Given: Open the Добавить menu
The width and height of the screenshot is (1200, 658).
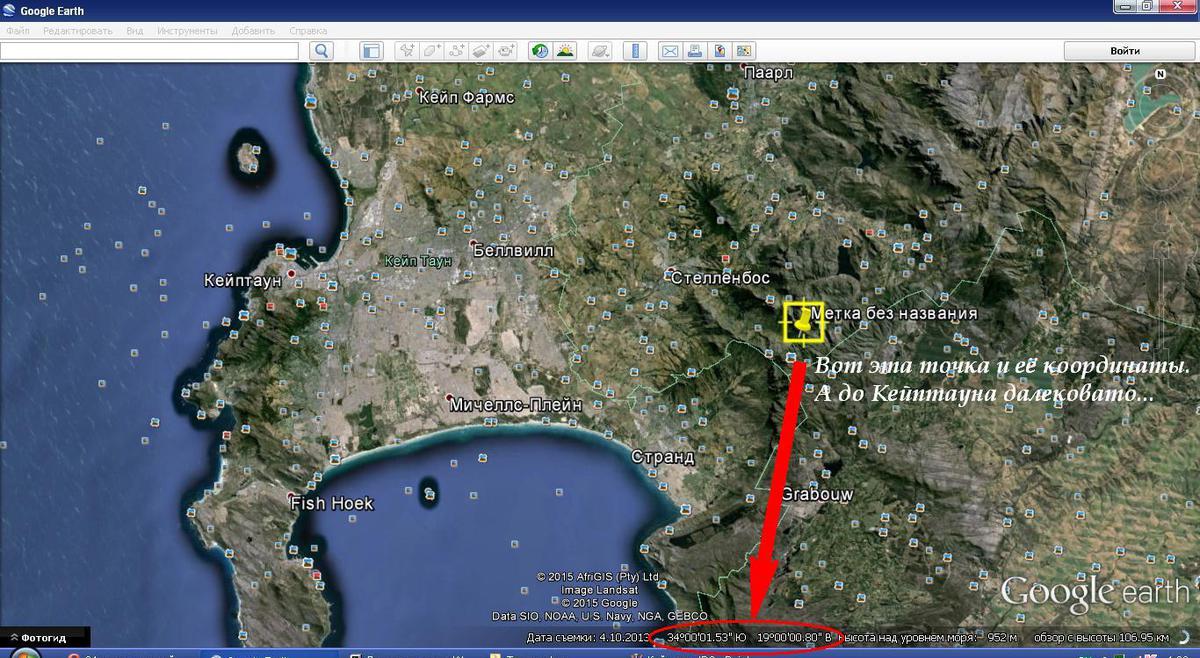Looking at the screenshot, I should (253, 31).
